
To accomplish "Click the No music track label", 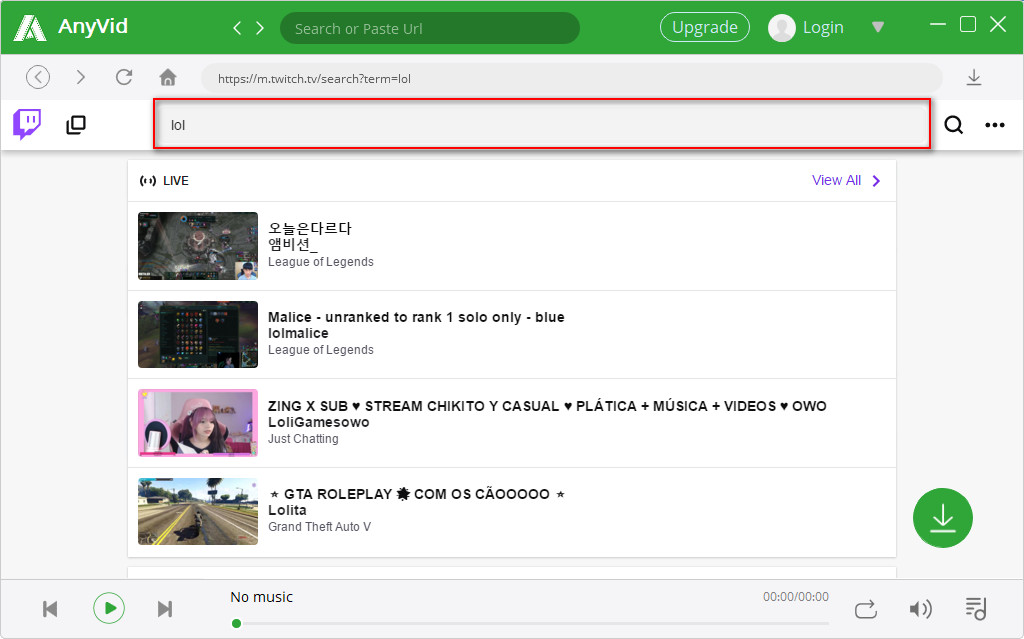I will pos(261,597).
